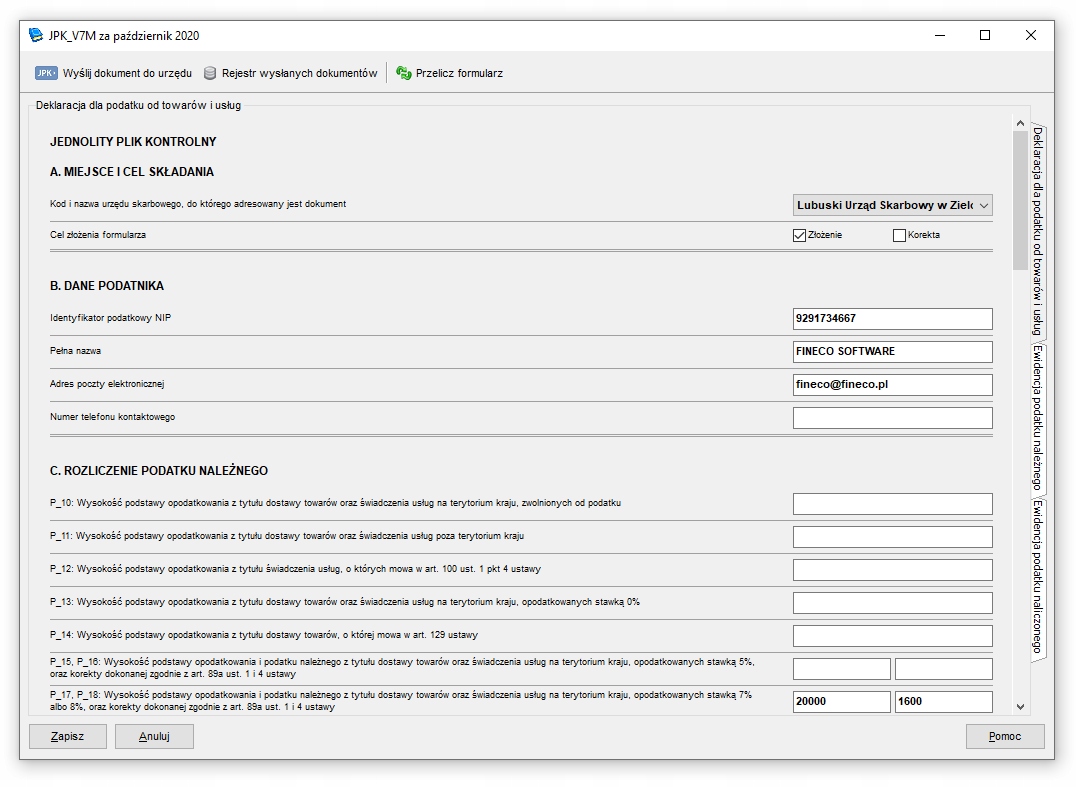The image size is (1077, 787).
Task: Click the JPK send document icon
Action: pyautogui.click(x=46, y=73)
